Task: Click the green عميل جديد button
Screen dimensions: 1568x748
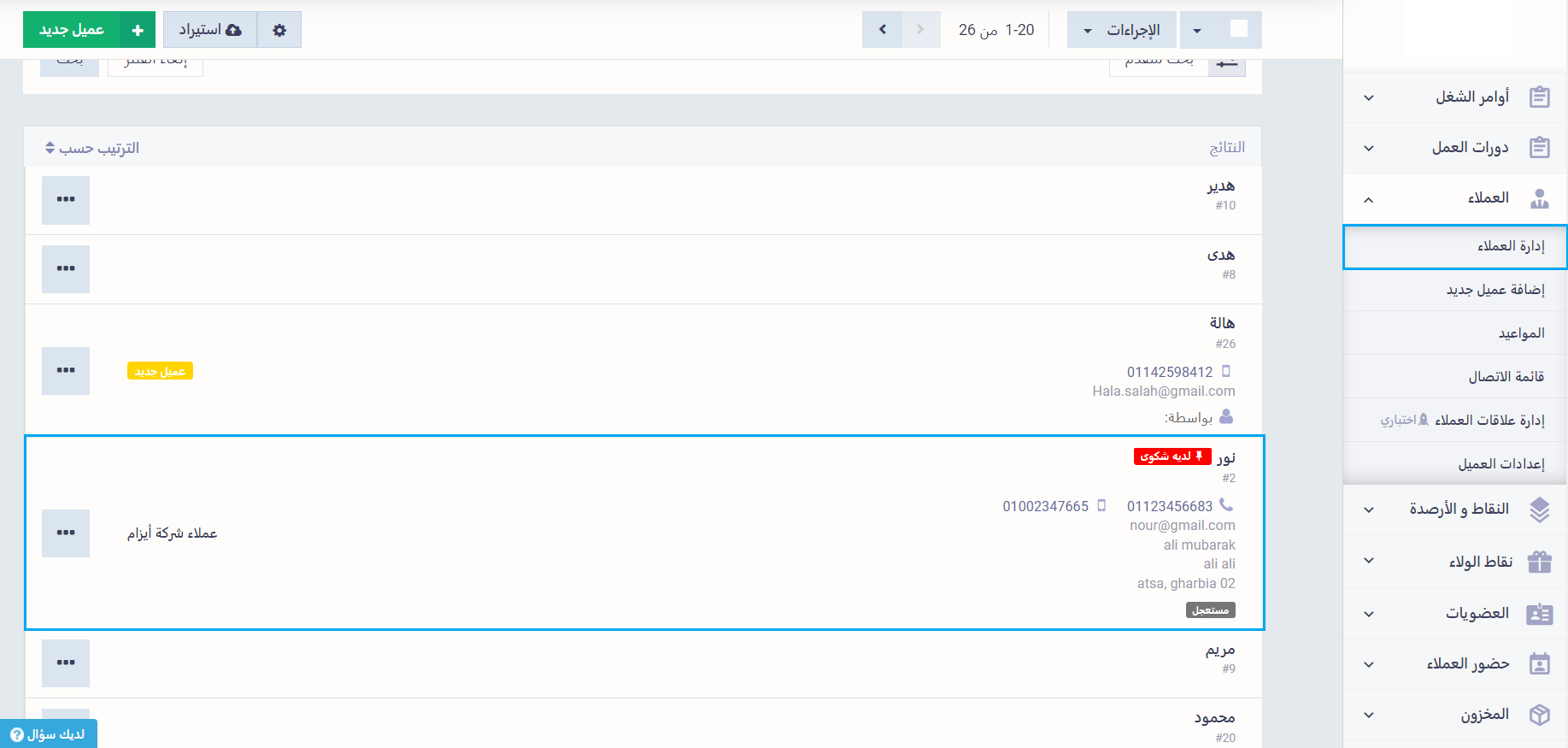Action: click(x=89, y=30)
